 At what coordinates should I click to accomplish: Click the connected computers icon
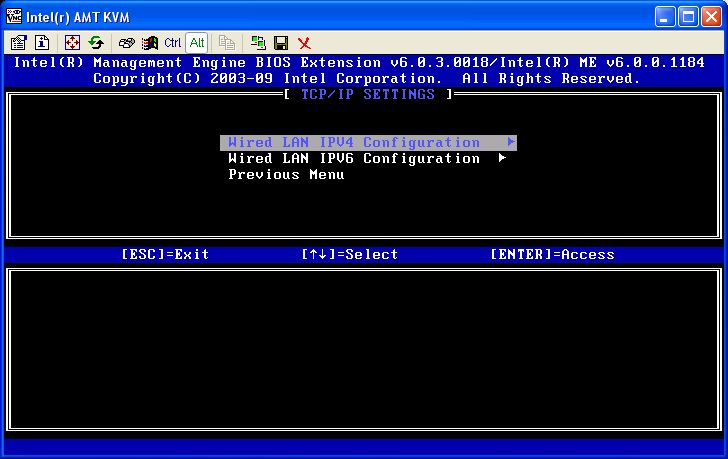258,43
